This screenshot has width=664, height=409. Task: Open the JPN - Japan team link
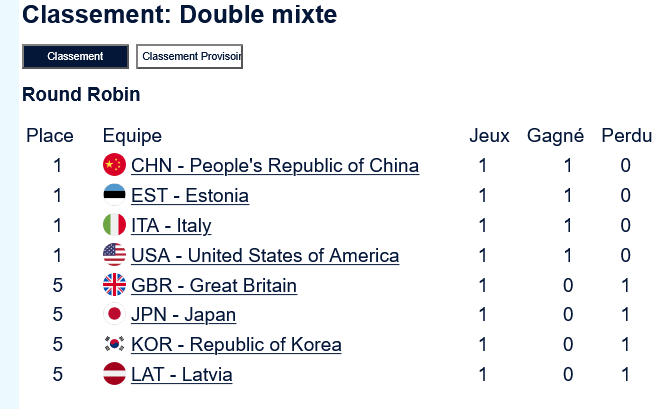pyautogui.click(x=184, y=315)
